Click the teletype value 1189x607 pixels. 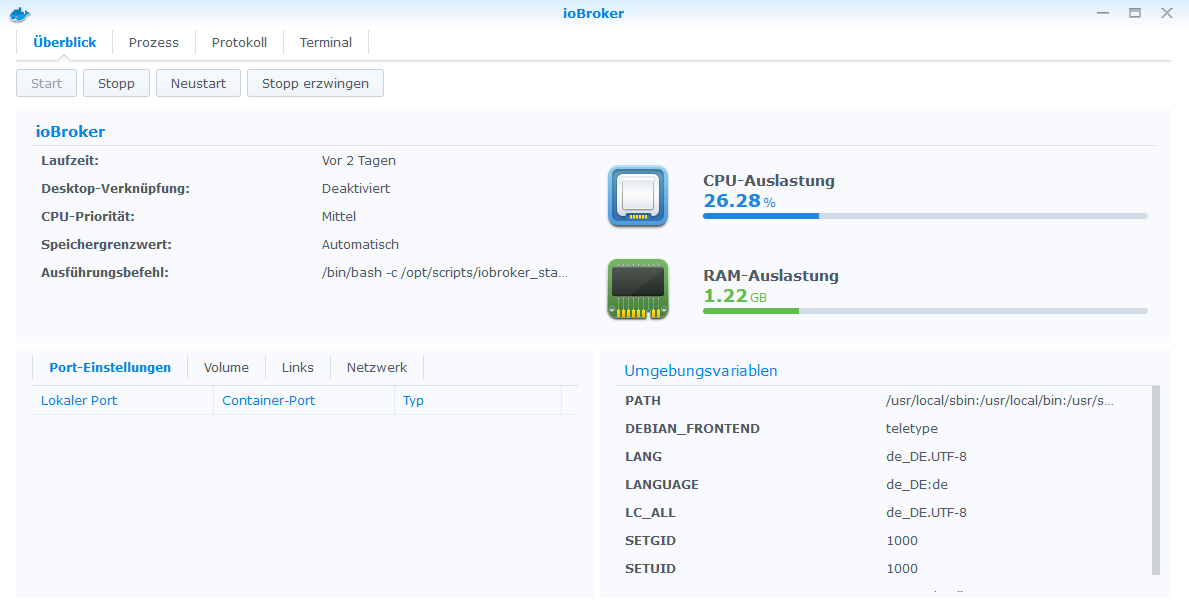click(x=911, y=429)
